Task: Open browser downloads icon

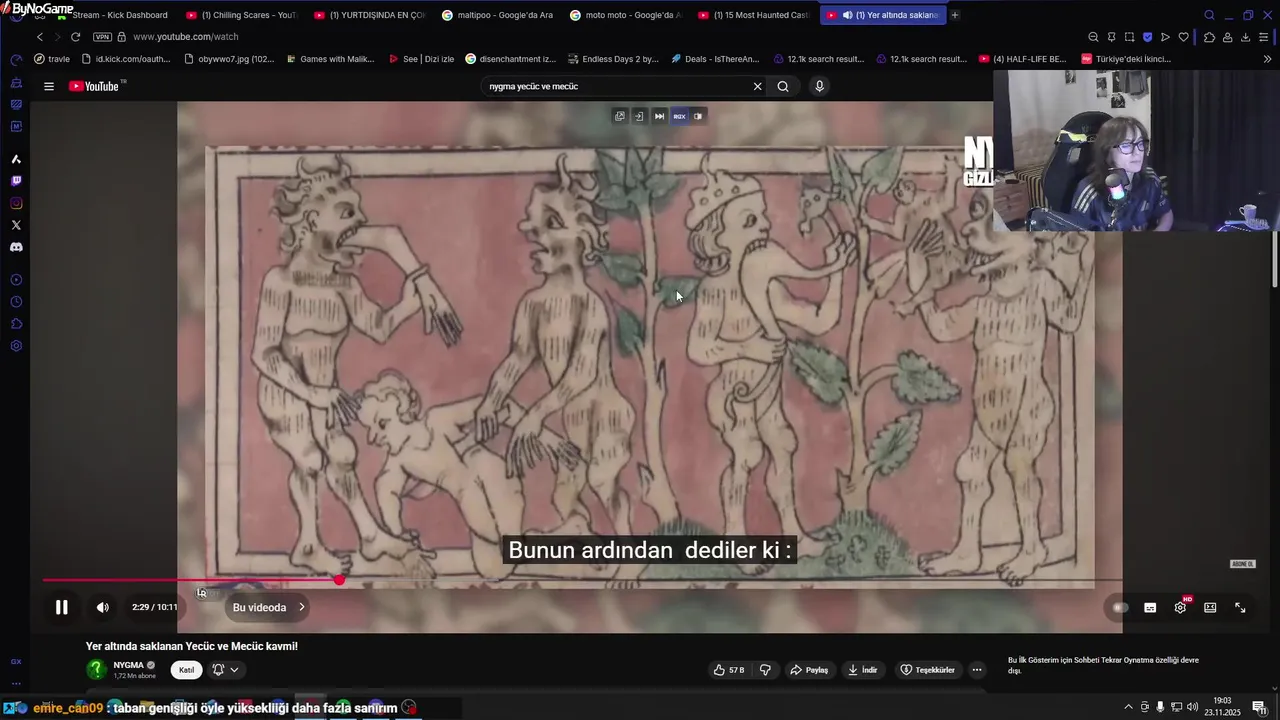Action: pos(1245,37)
